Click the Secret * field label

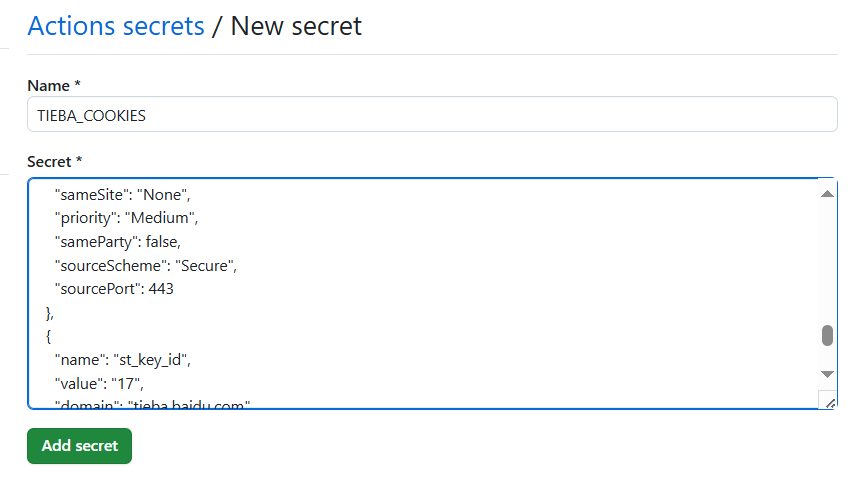(54, 162)
